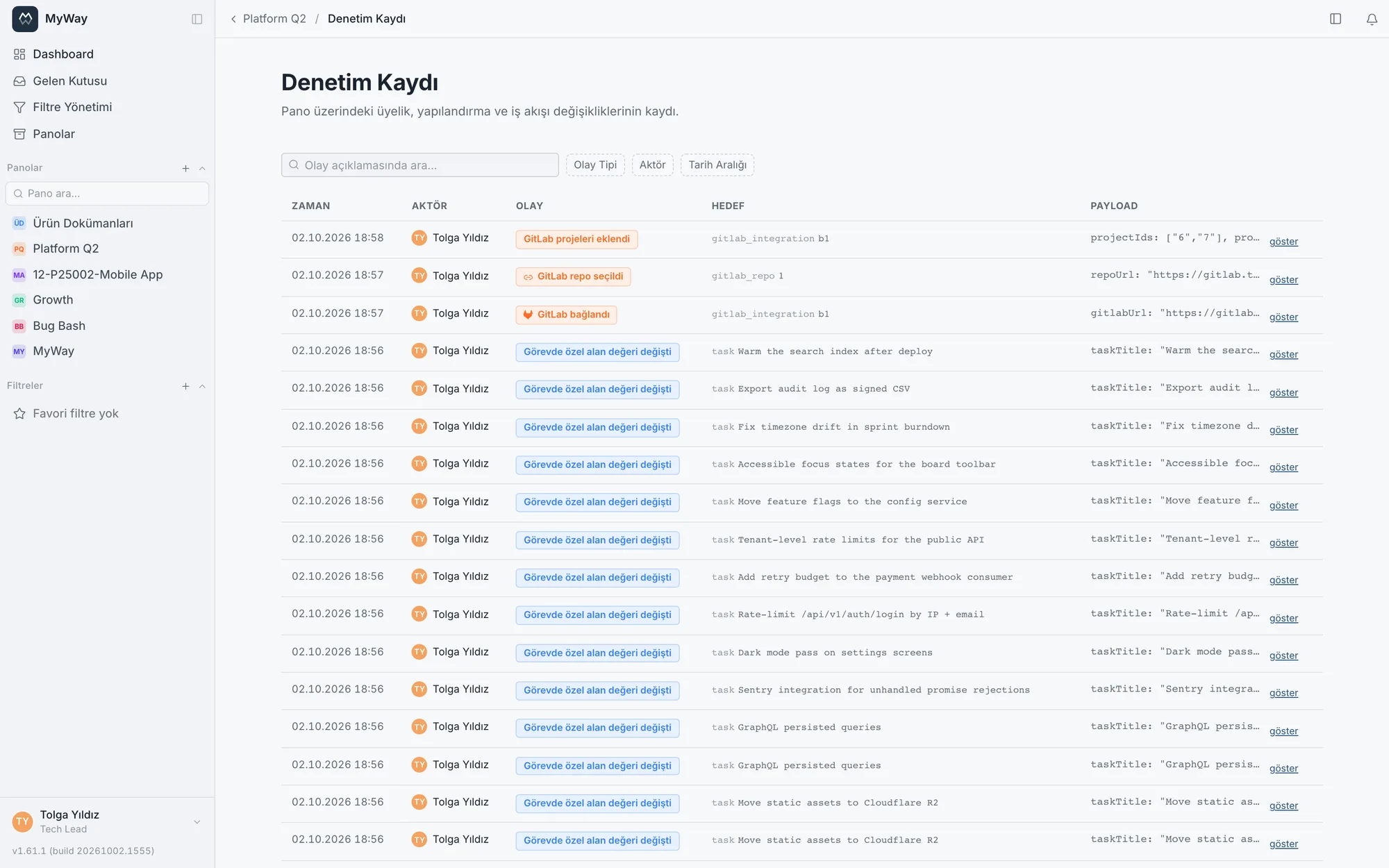Open the notifications bell
1389x868 pixels.
pyautogui.click(x=1372, y=19)
